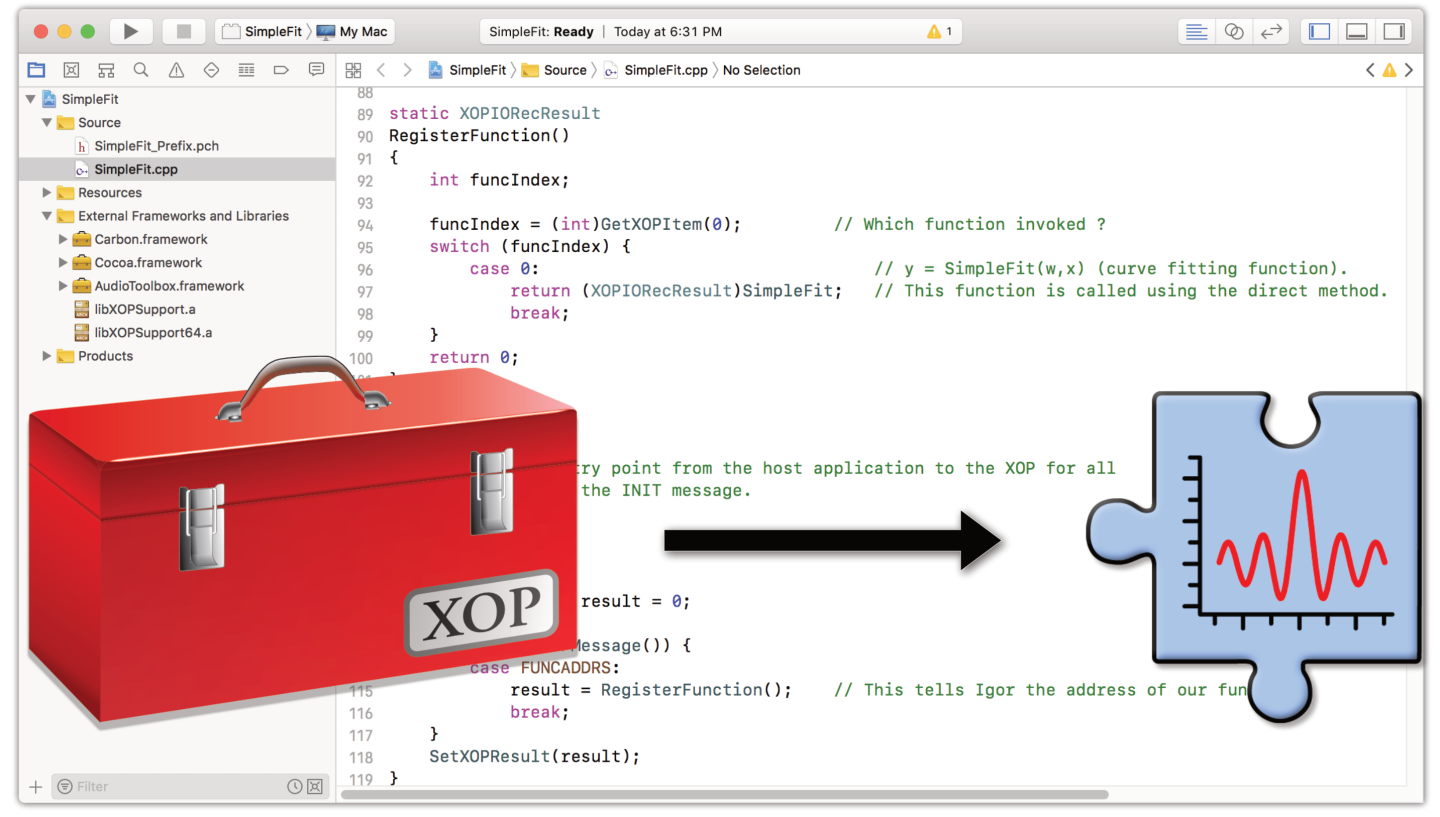Collapse the Source folder in the navigator

click(x=46, y=122)
